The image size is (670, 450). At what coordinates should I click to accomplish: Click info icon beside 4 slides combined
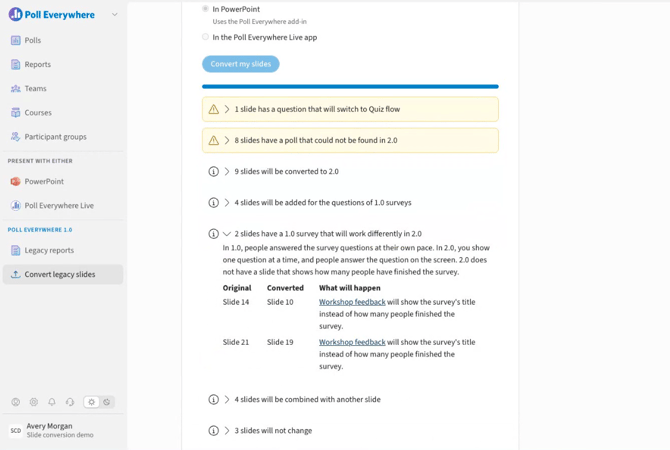click(x=214, y=400)
